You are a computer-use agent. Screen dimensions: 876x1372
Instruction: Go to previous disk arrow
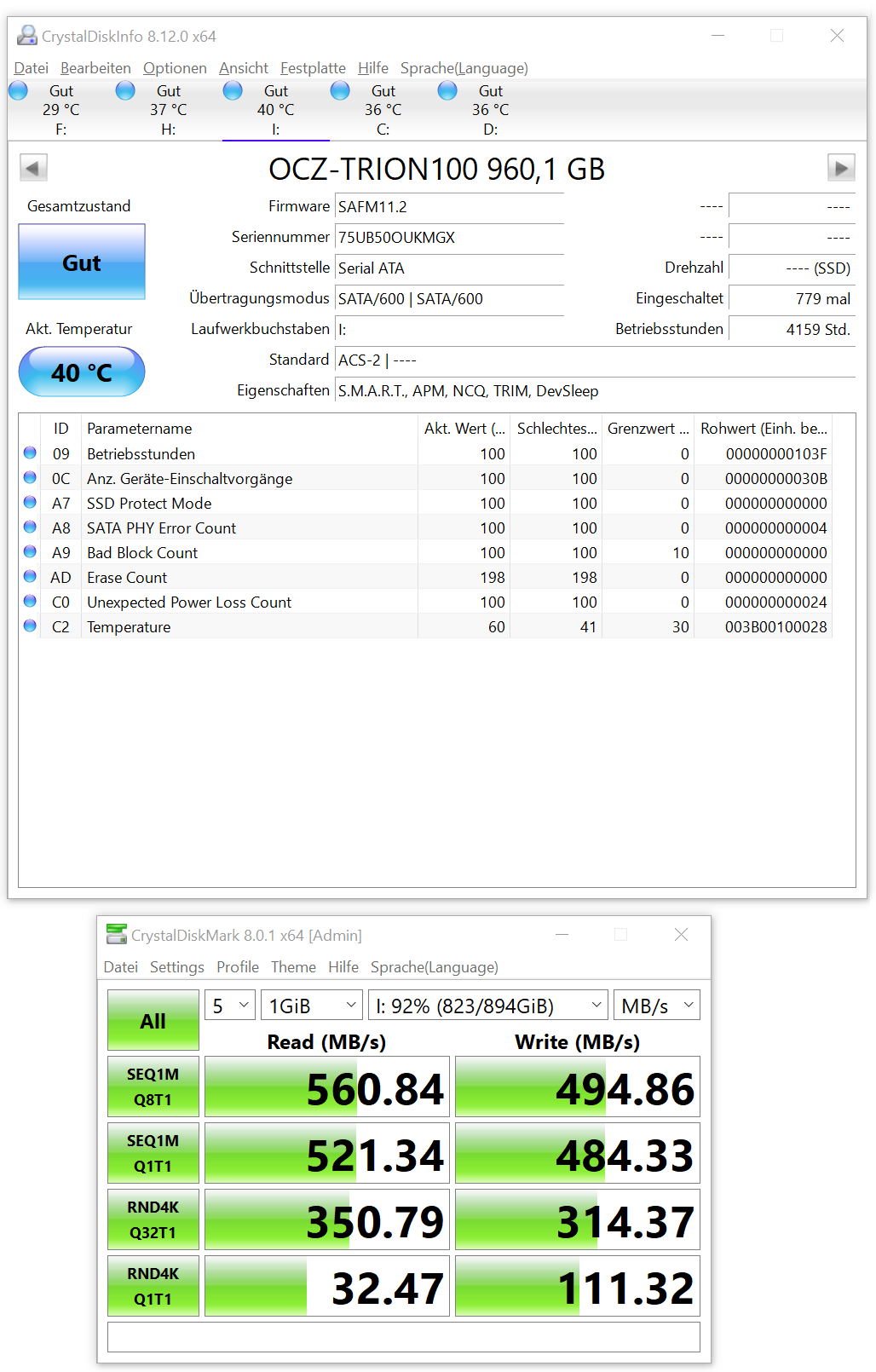click(x=33, y=168)
